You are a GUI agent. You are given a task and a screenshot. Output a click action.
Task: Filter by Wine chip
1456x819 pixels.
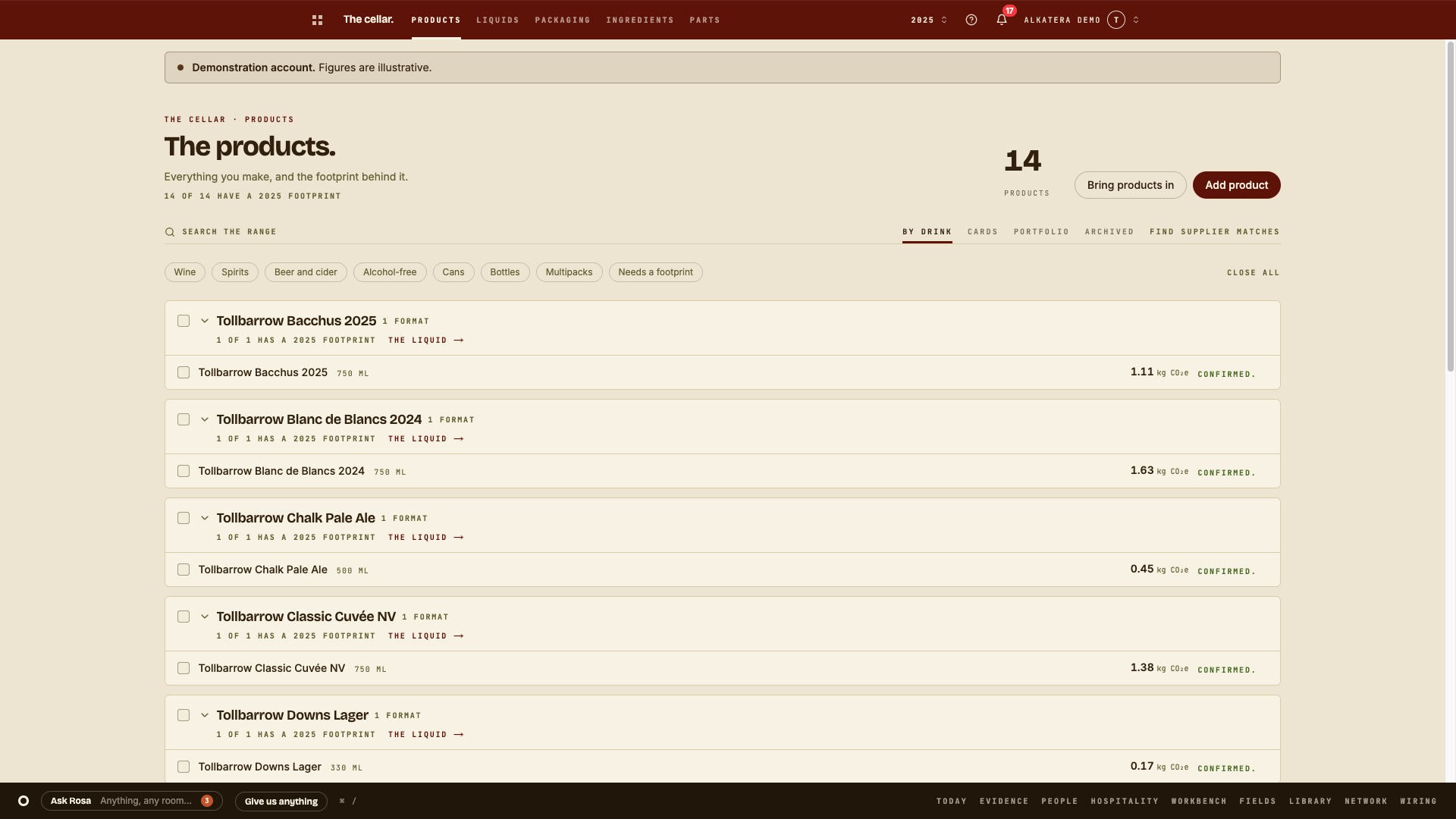coord(185,272)
